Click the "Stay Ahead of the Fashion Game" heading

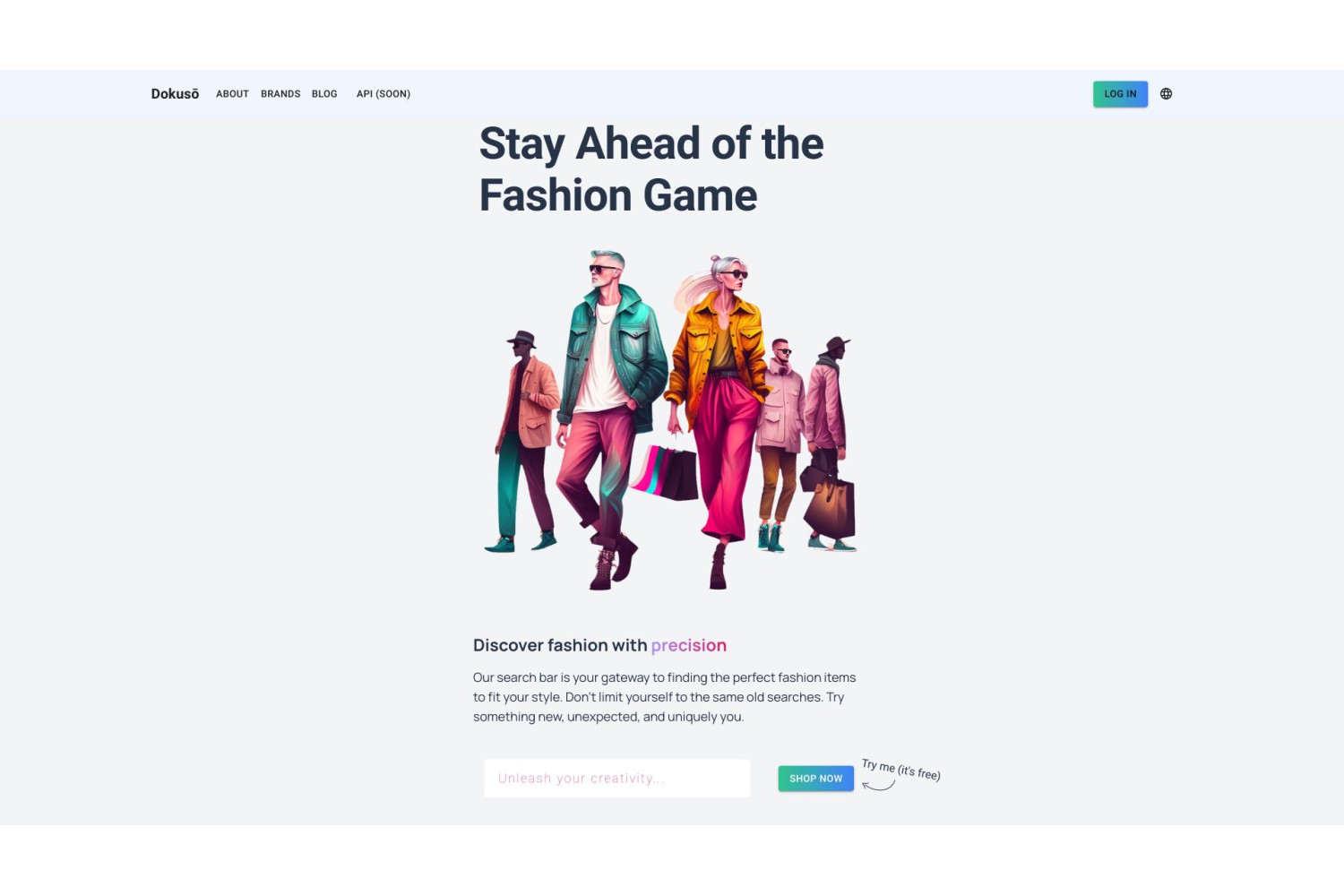[651, 169]
